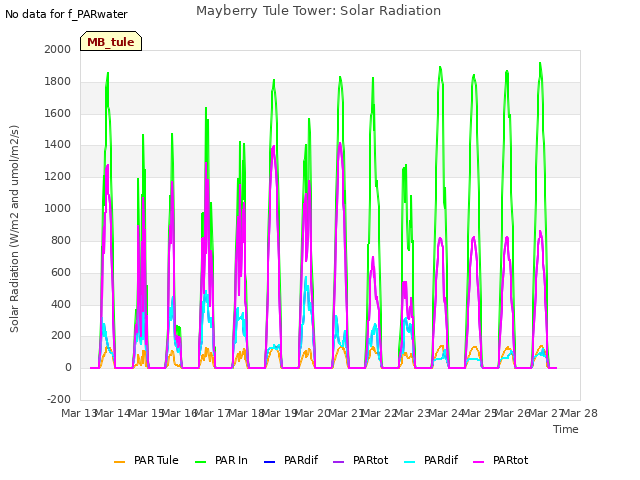Image resolution: width=640 pixels, height=480 pixels.
Task: Click the 400 y-axis tick label
Action: coord(61,304)
